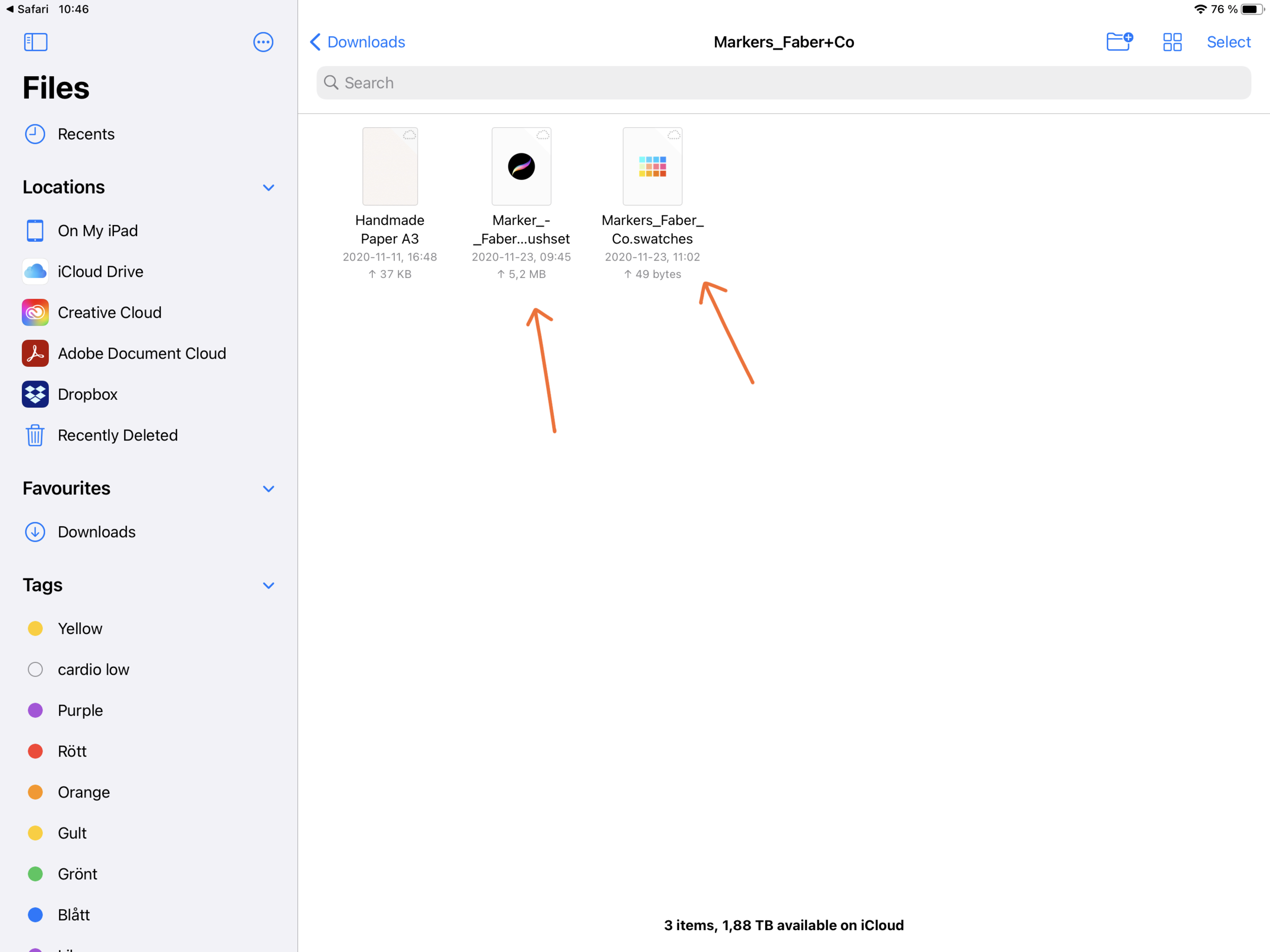
Task: Return to Safari via status bar breadcrumb
Action: [27, 9]
